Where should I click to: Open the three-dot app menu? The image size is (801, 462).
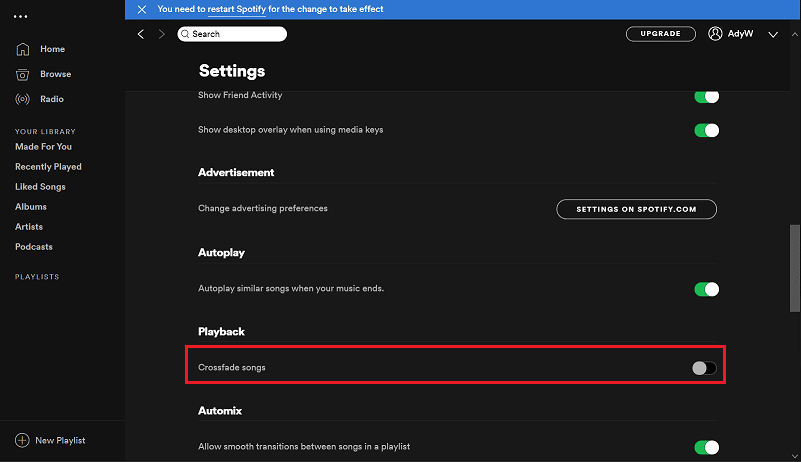20,16
